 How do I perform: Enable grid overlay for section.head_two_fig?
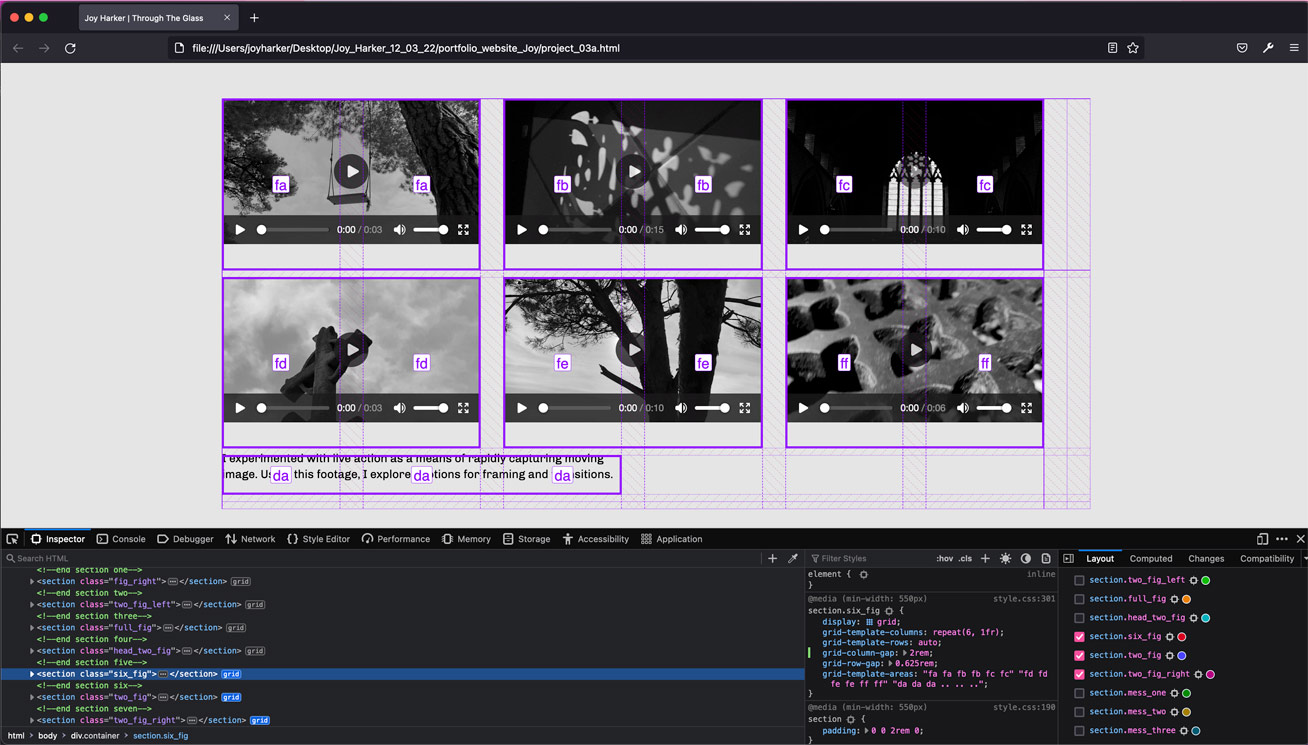pyautogui.click(x=1079, y=618)
